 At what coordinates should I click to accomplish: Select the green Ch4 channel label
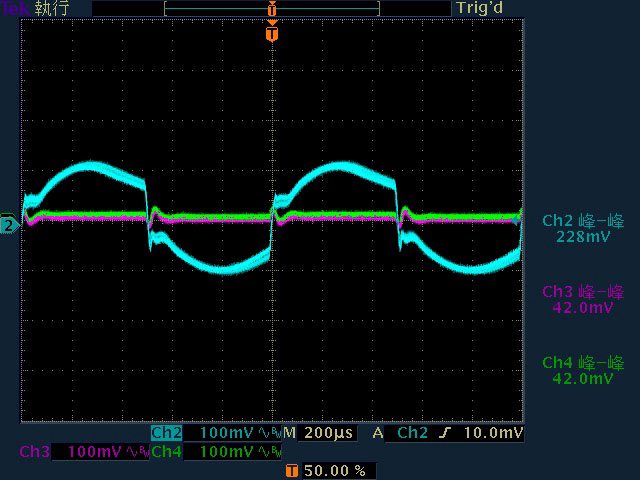[x=166, y=452]
